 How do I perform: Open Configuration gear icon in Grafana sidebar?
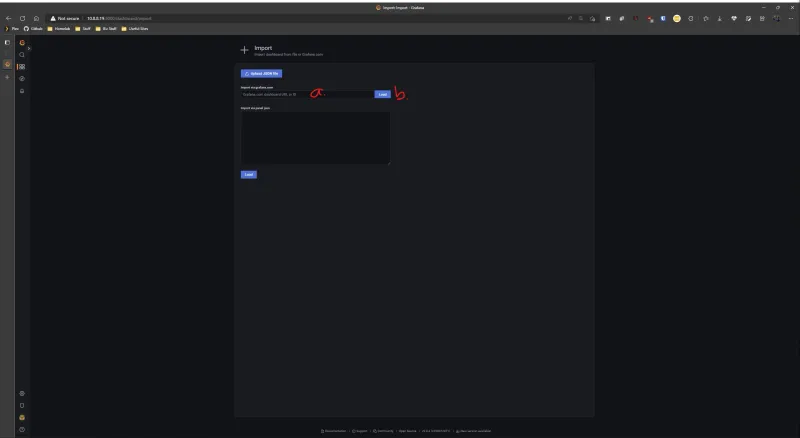pos(22,394)
